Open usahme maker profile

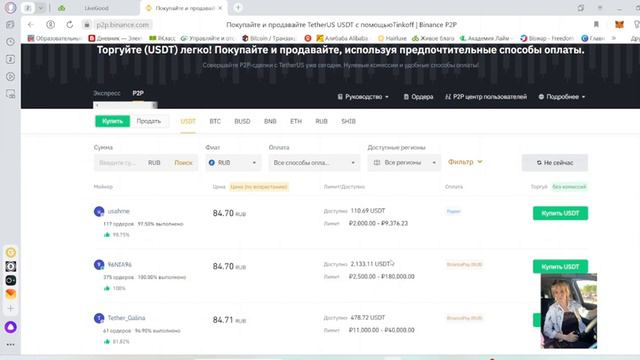pyautogui.click(x=118, y=211)
